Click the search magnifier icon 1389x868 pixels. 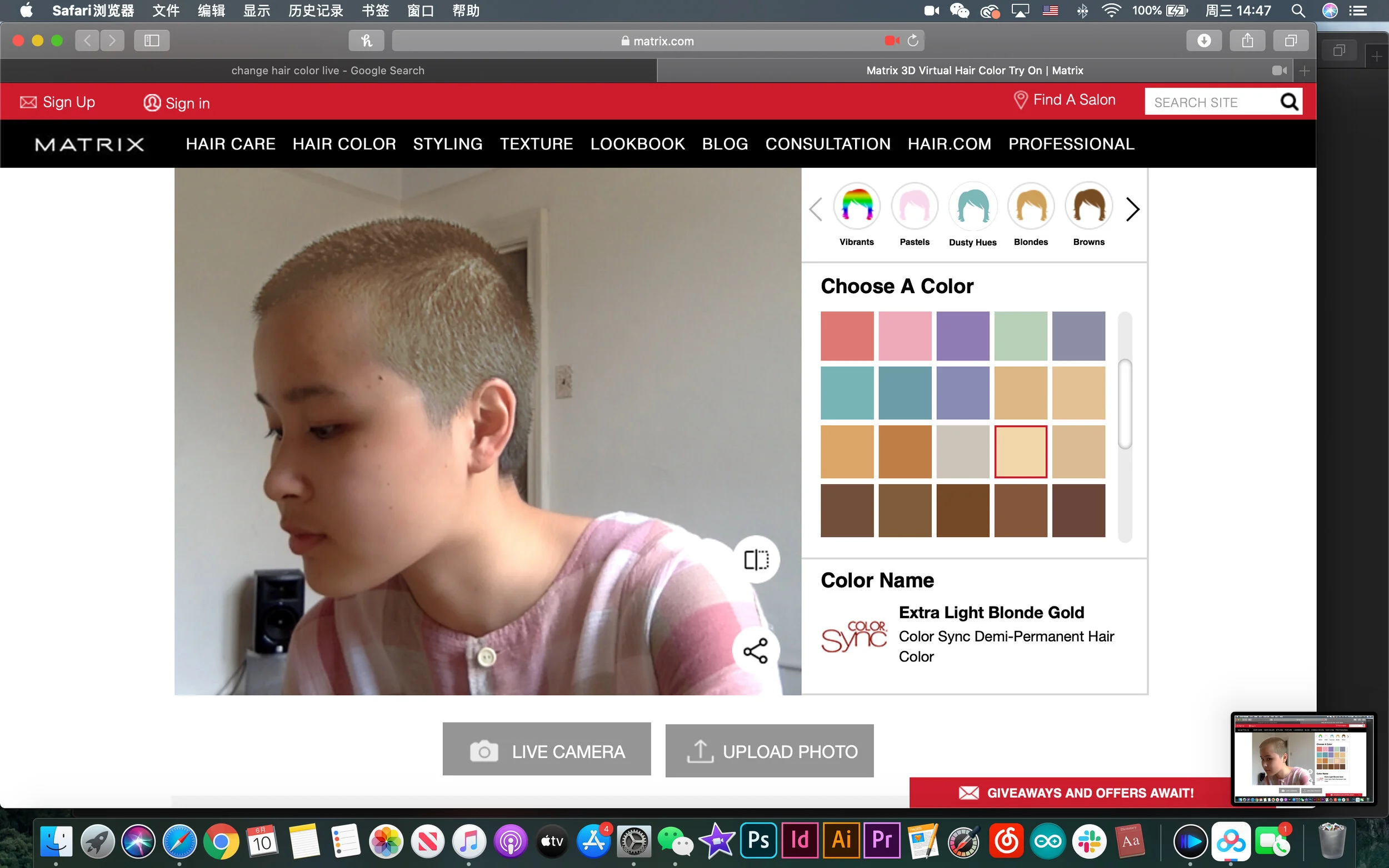pos(1289,102)
